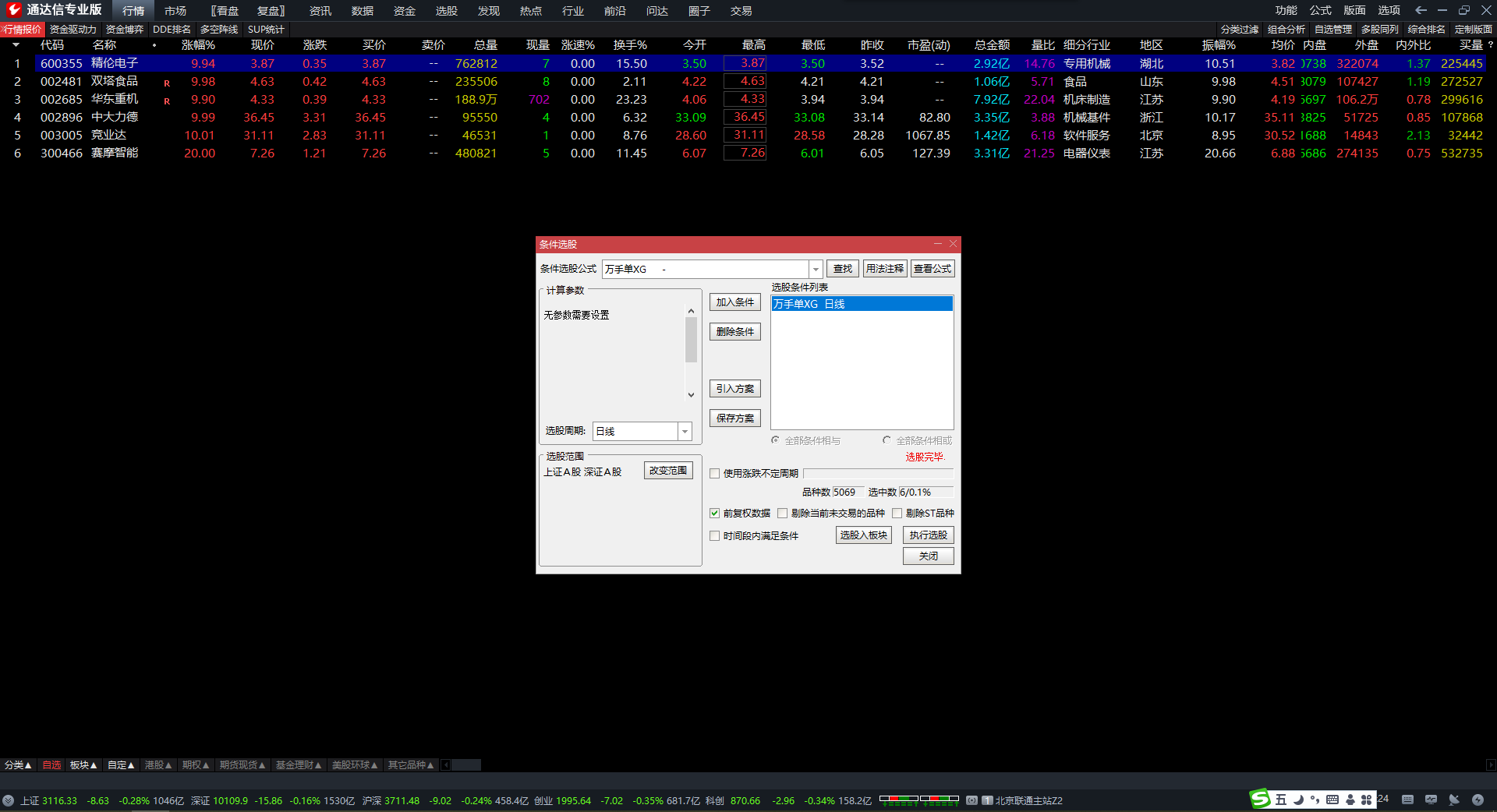The width and height of the screenshot is (1497, 812).
Task: Switch to 资金驱动力 tab
Action: click(x=73, y=30)
